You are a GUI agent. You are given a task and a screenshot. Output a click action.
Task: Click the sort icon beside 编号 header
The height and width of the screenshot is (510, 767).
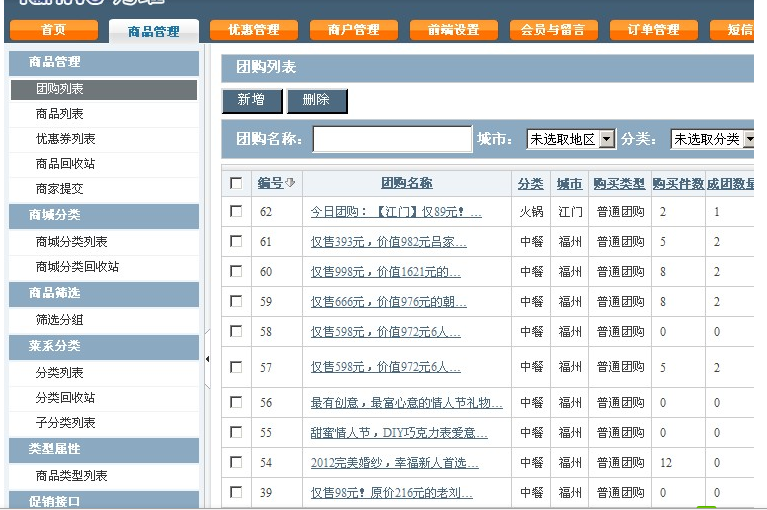point(291,184)
